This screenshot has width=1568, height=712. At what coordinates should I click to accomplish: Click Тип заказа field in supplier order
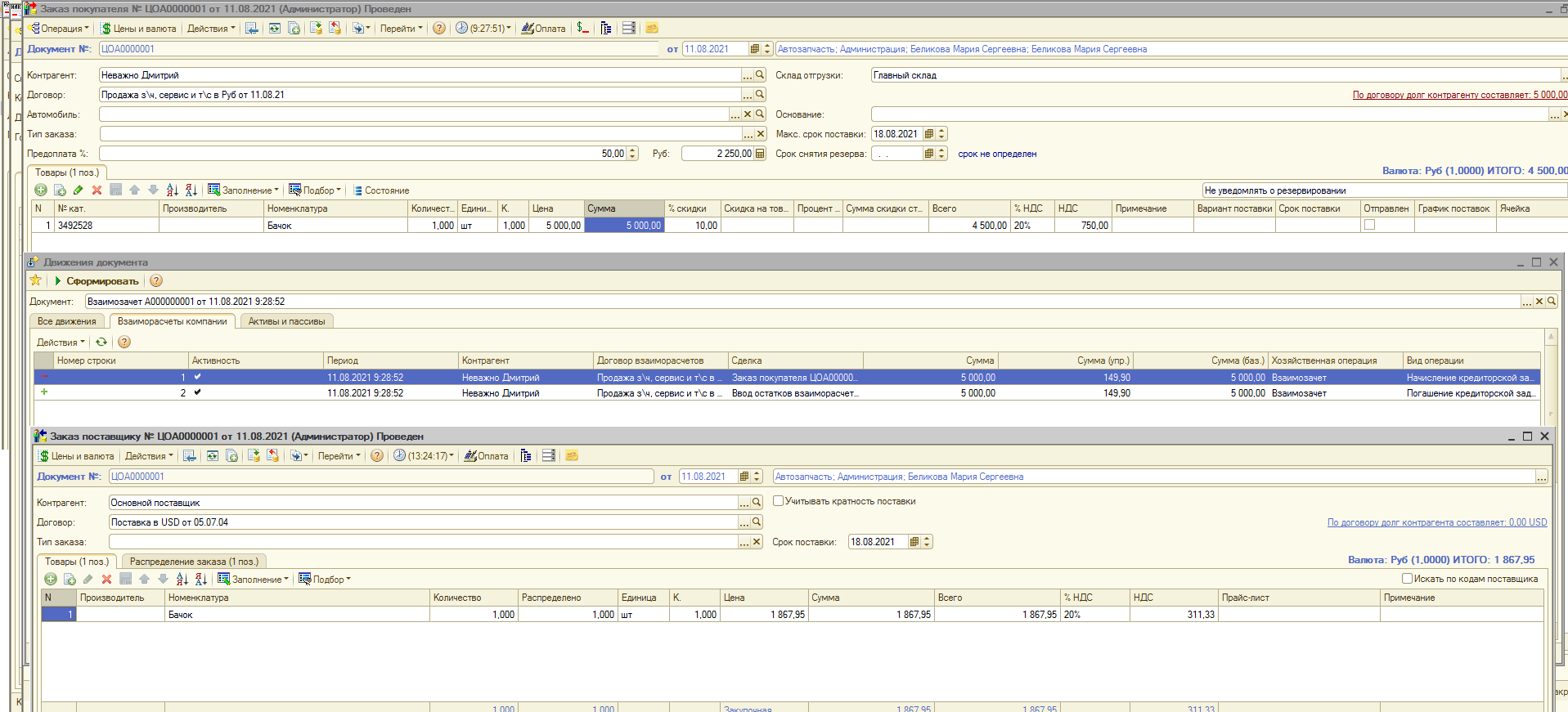click(424, 542)
